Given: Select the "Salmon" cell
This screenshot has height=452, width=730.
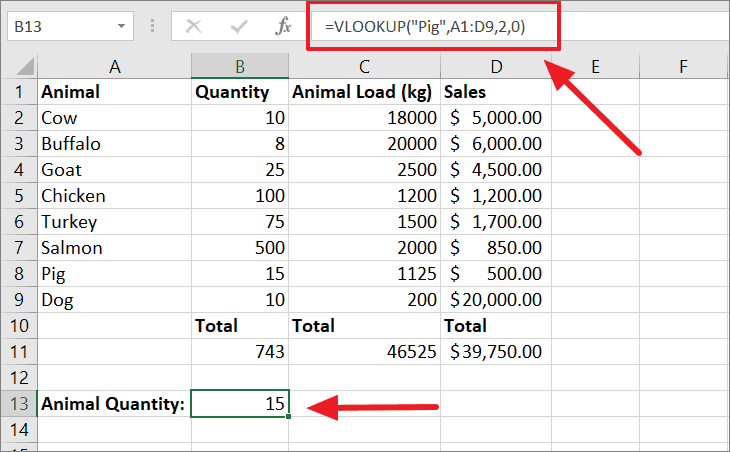Looking at the screenshot, I should point(115,248).
